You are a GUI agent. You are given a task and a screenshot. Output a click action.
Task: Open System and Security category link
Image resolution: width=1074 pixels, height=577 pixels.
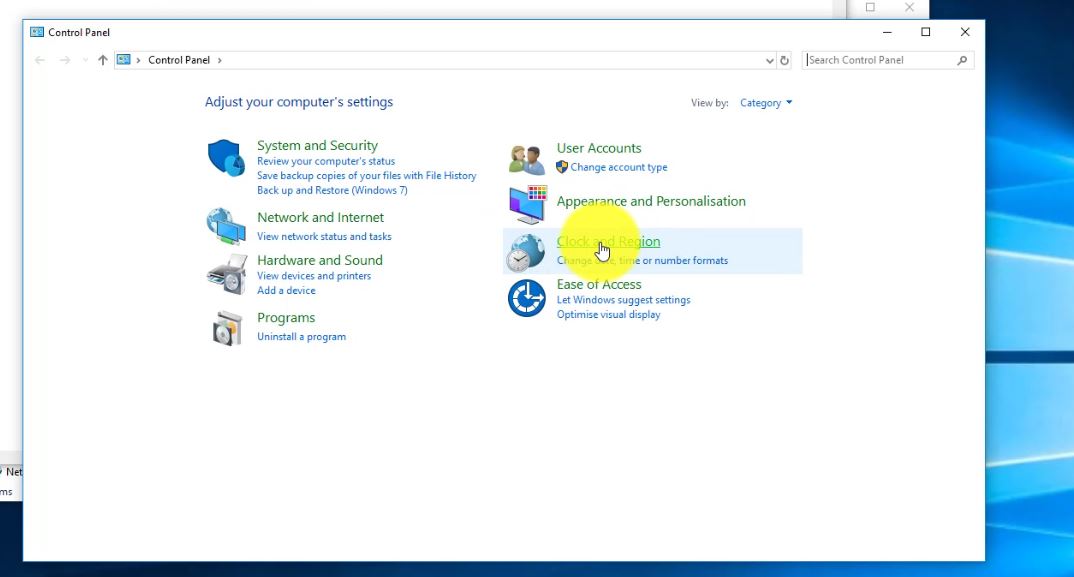tap(317, 145)
